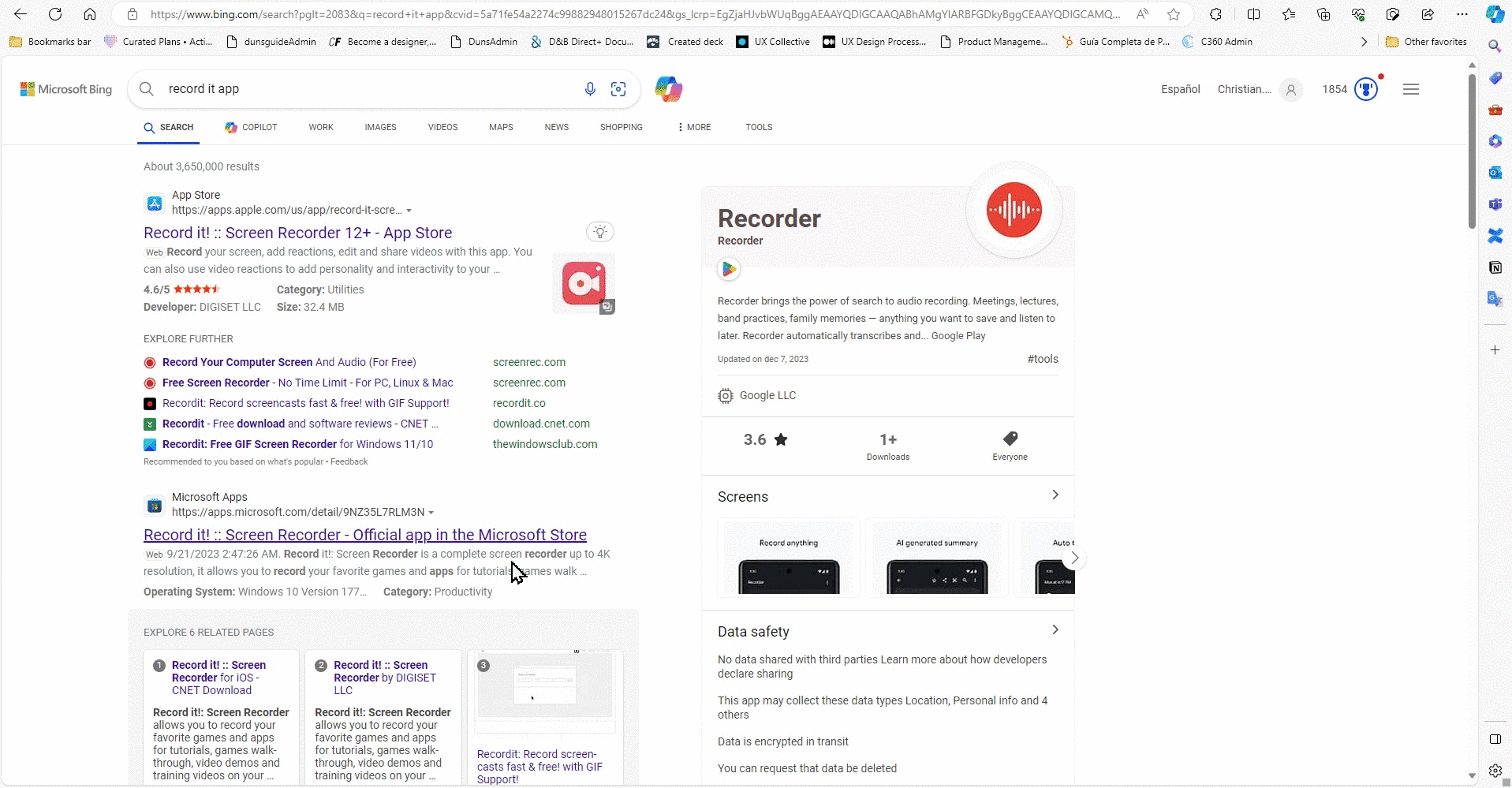Switch to the VIDEOS tab
This screenshot has height=788, width=1512.
pyautogui.click(x=442, y=127)
